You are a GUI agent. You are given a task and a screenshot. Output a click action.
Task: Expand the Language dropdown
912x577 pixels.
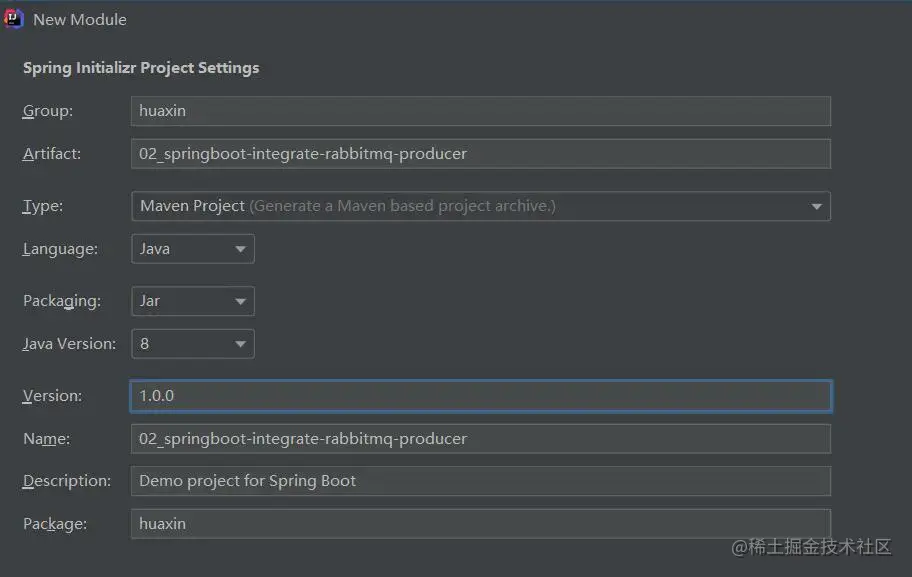click(193, 249)
